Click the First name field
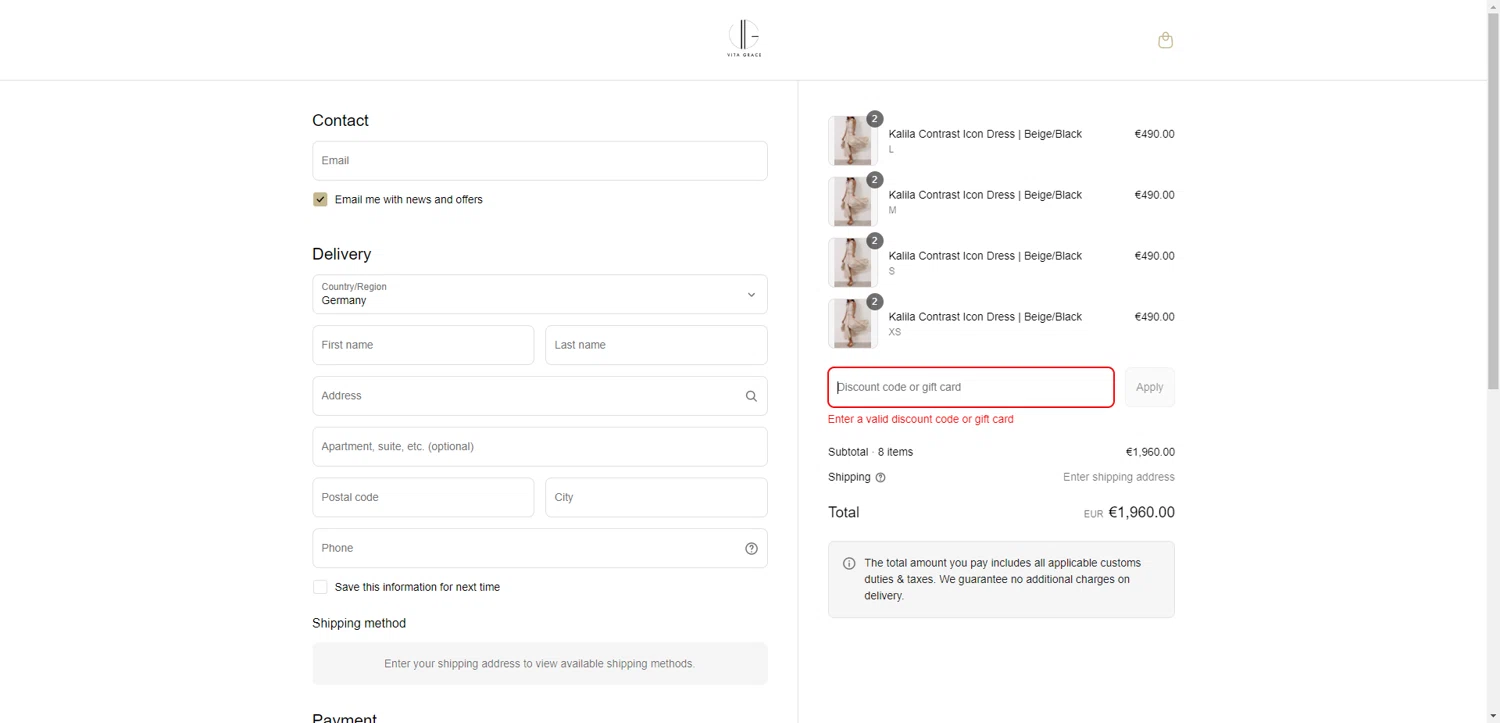1500x723 pixels. click(x=423, y=345)
